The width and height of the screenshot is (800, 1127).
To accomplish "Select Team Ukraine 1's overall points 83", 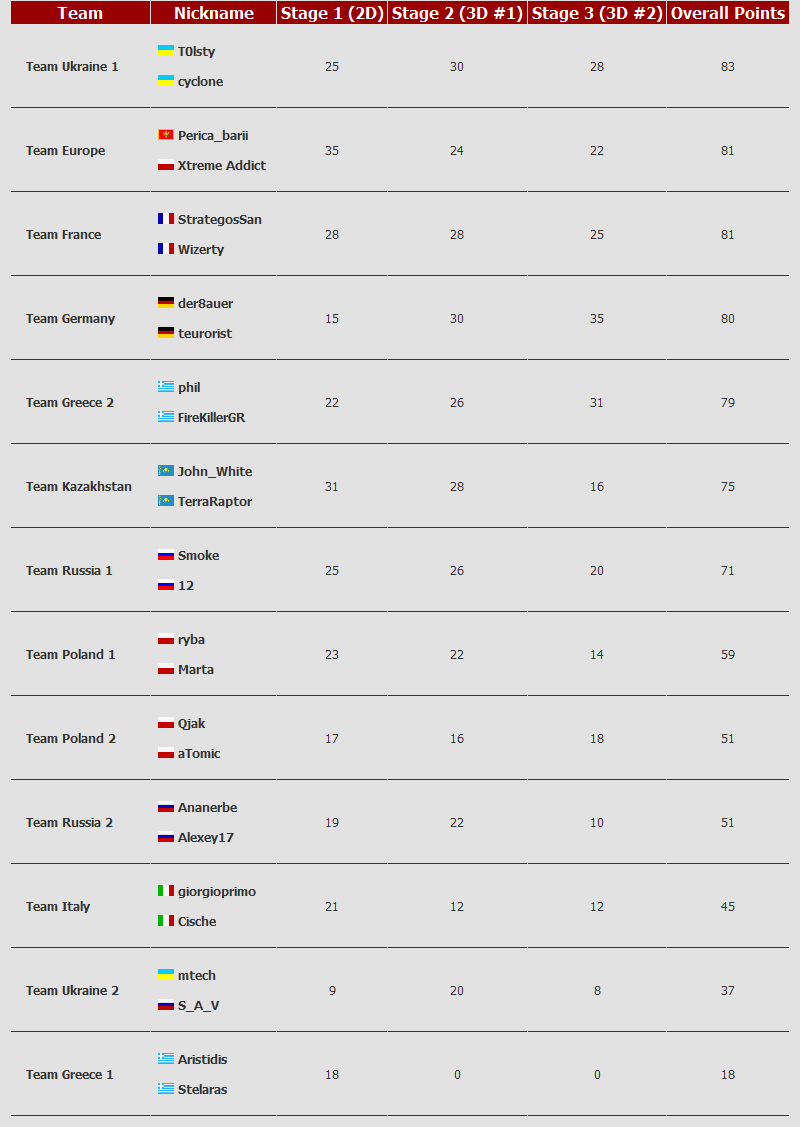I will pos(727,66).
